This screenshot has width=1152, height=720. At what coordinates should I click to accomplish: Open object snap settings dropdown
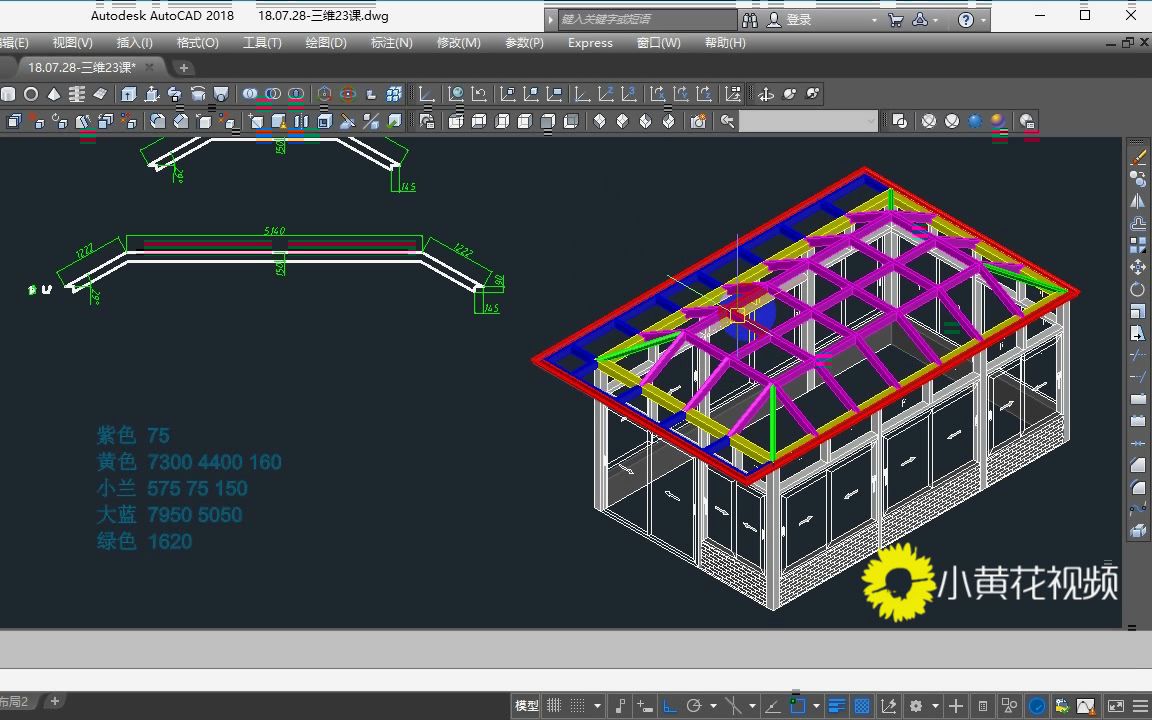point(816,706)
